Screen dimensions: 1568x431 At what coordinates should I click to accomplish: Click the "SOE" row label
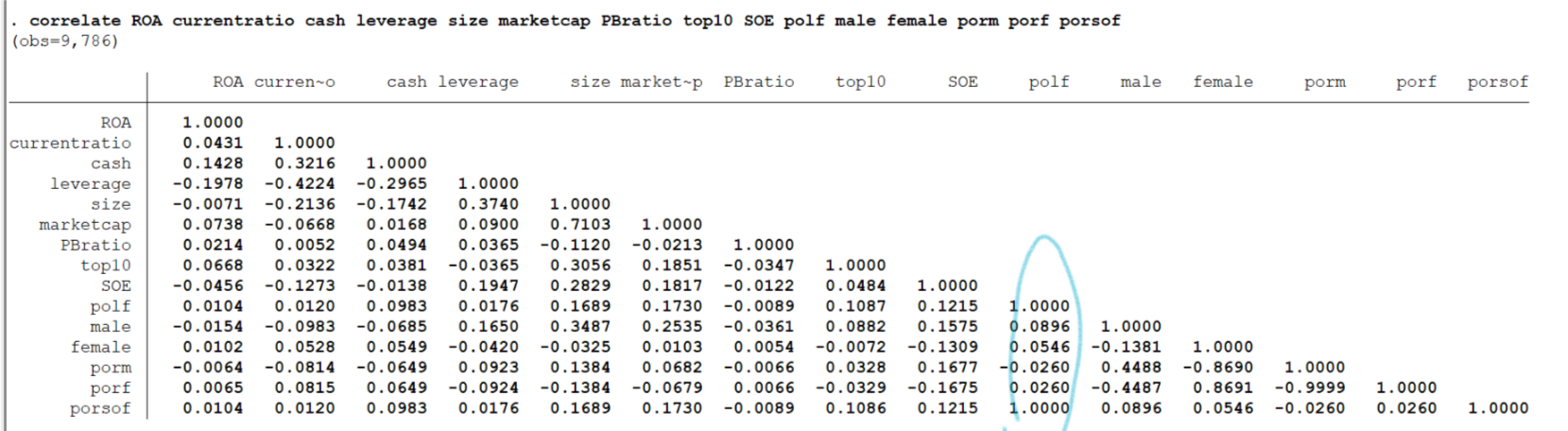pos(116,286)
